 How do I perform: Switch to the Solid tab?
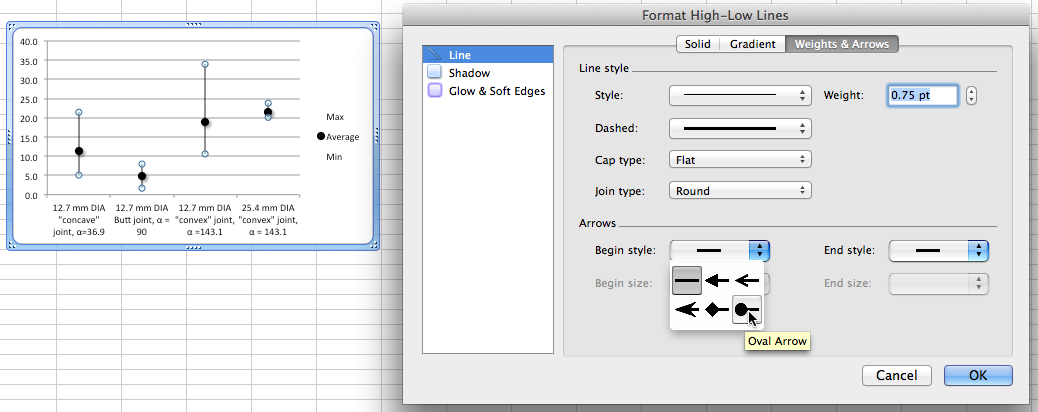pyautogui.click(x=698, y=44)
